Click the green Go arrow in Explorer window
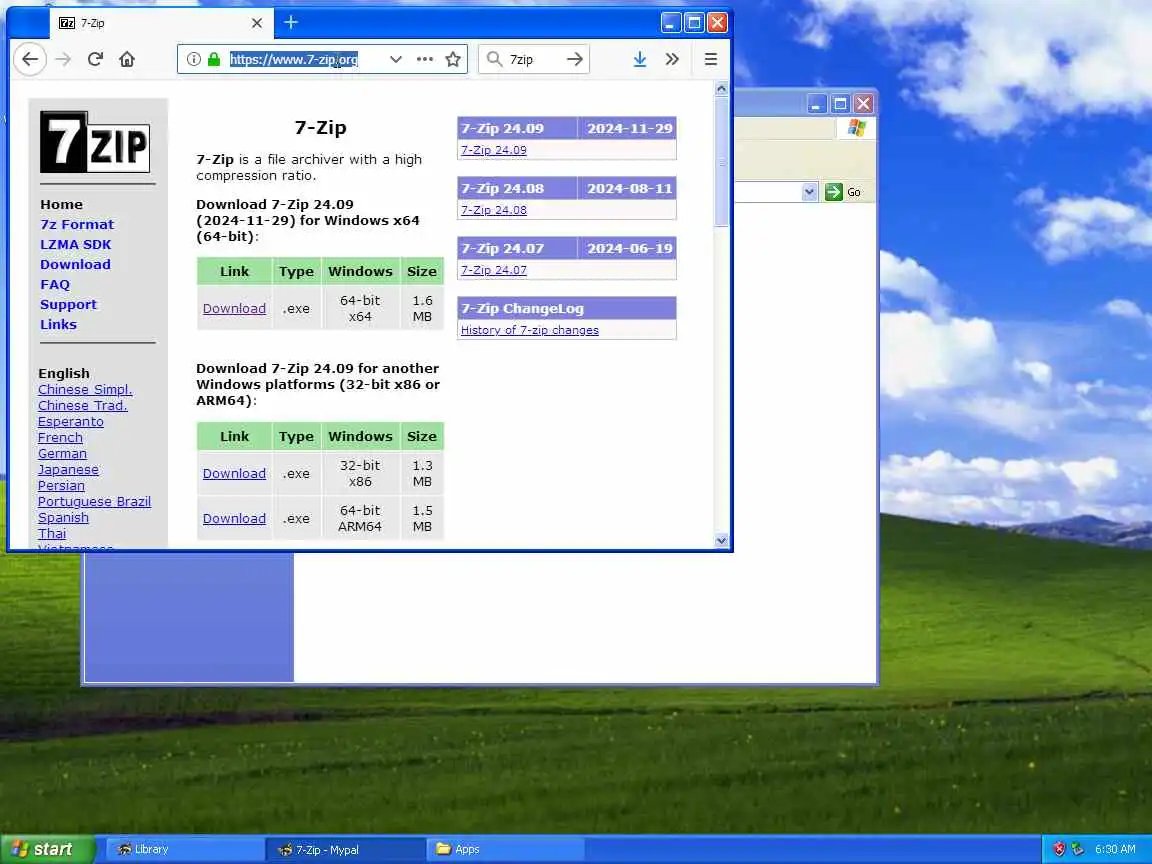Viewport: 1152px width, 864px height. [833, 192]
